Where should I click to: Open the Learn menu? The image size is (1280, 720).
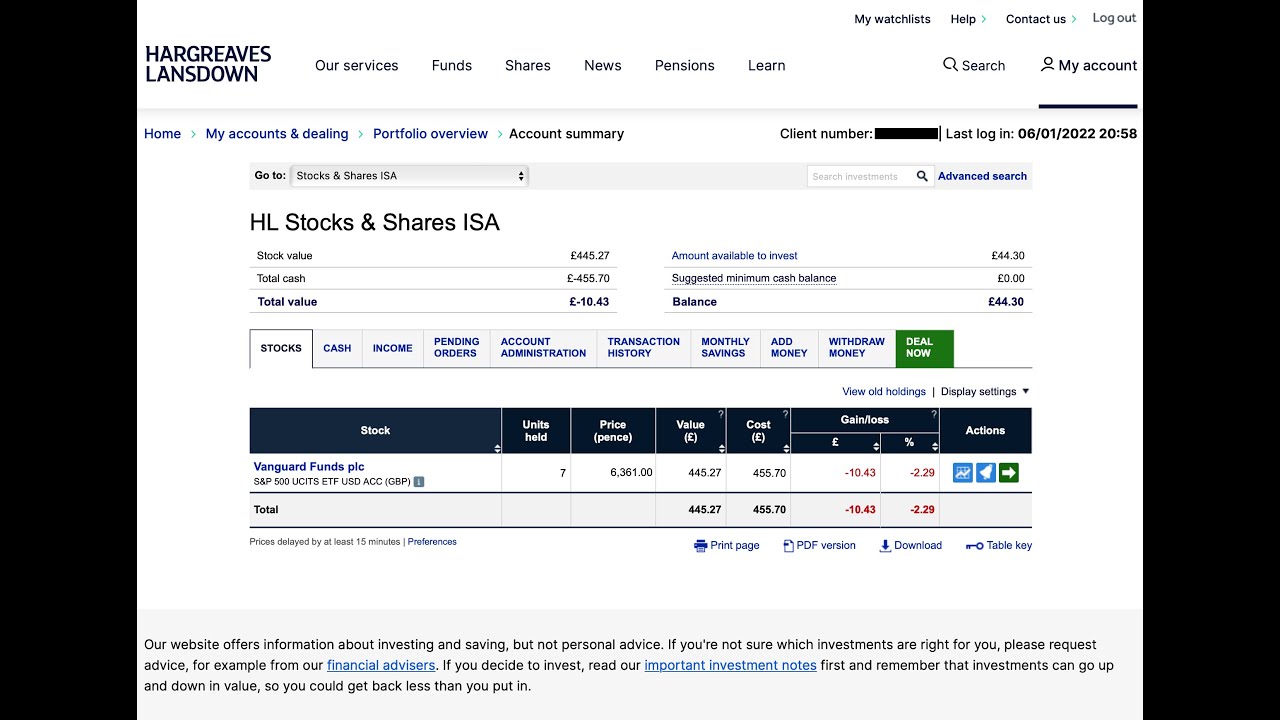tap(767, 66)
